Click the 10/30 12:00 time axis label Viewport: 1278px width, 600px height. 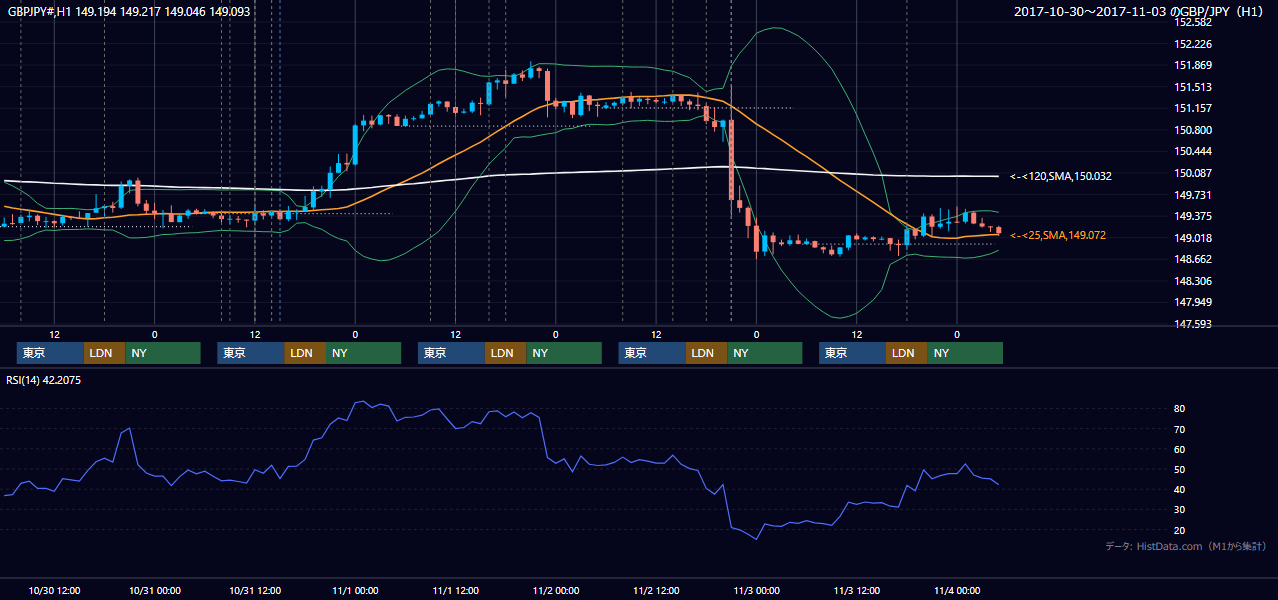[x=54, y=591]
